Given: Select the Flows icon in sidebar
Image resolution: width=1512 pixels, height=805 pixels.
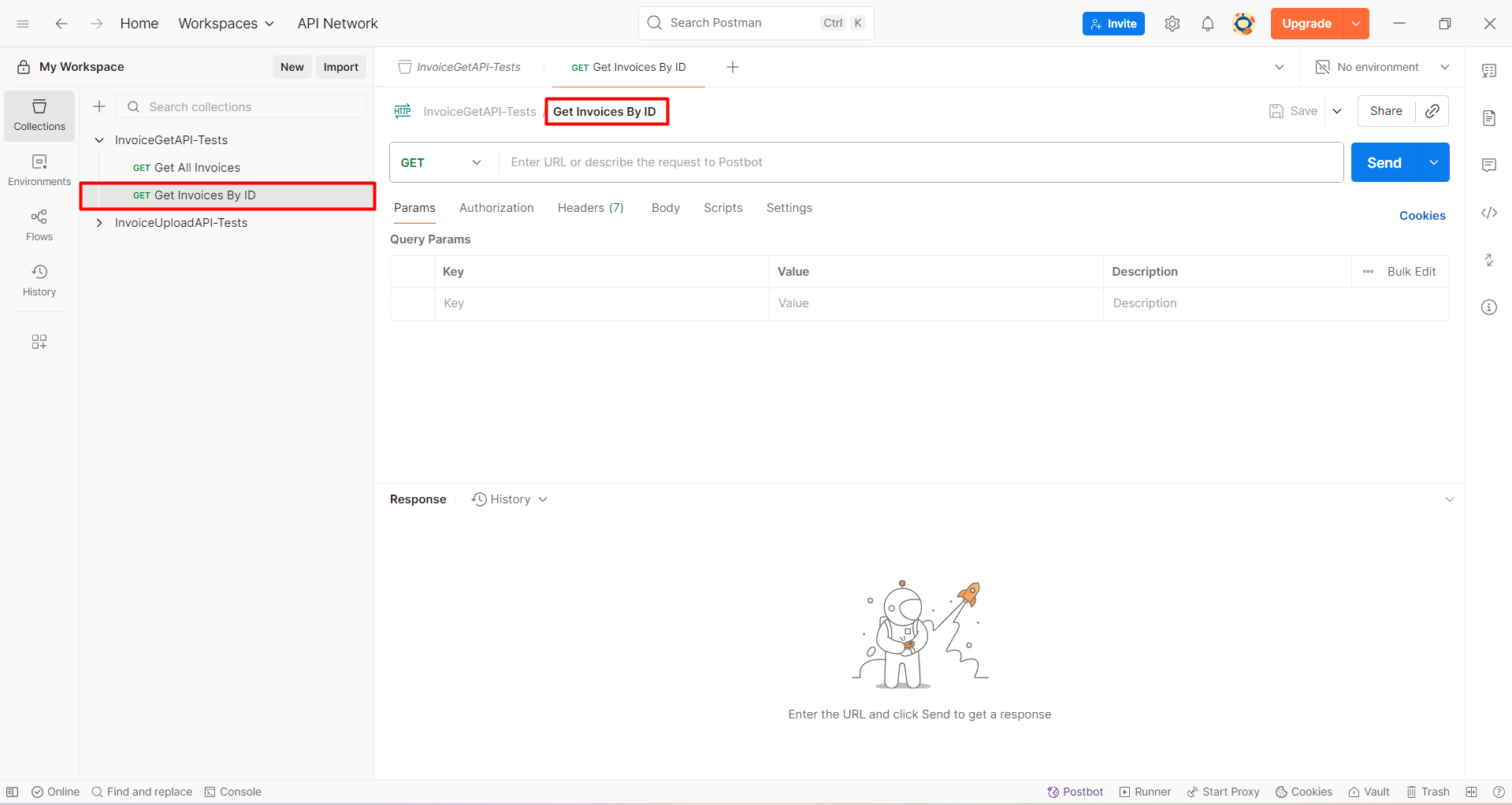Looking at the screenshot, I should [39, 224].
